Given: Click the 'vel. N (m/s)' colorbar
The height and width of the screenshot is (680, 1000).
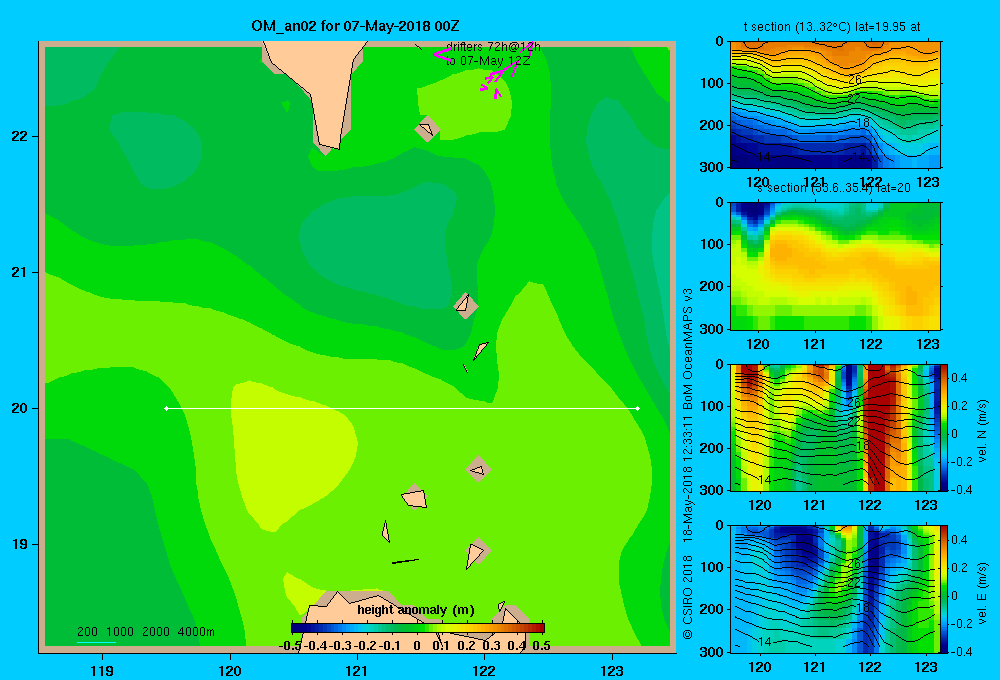Looking at the screenshot, I should click(x=945, y=427).
